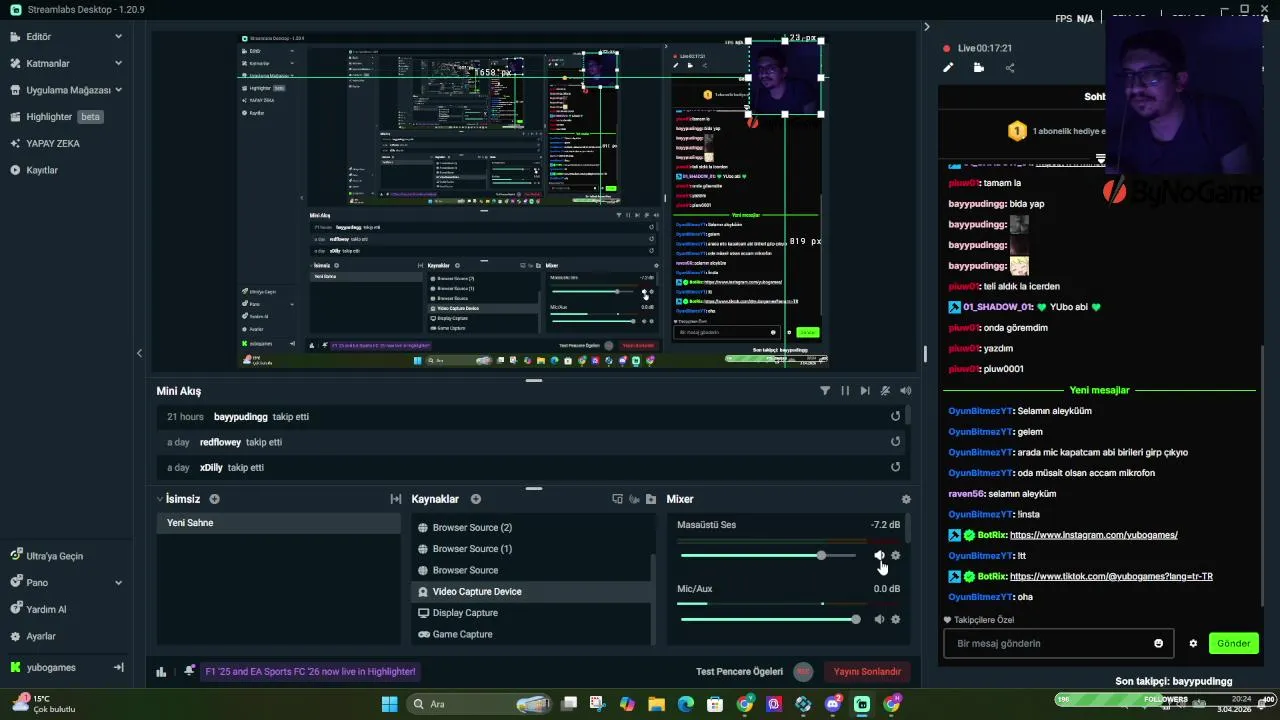Select Browser Source (1) source

coord(531,549)
